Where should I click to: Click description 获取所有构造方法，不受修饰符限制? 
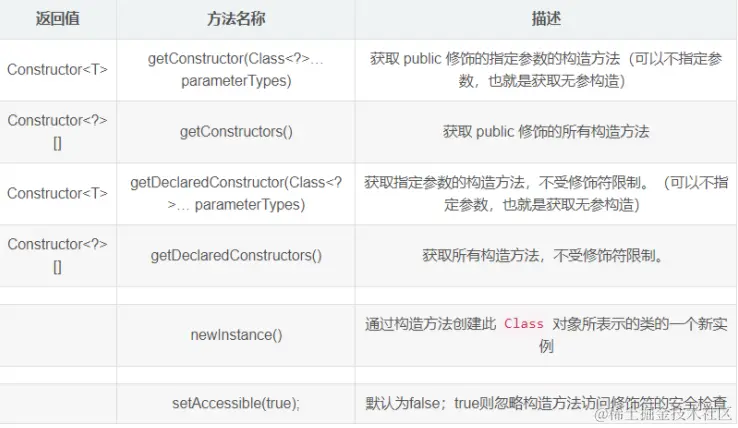546,255
